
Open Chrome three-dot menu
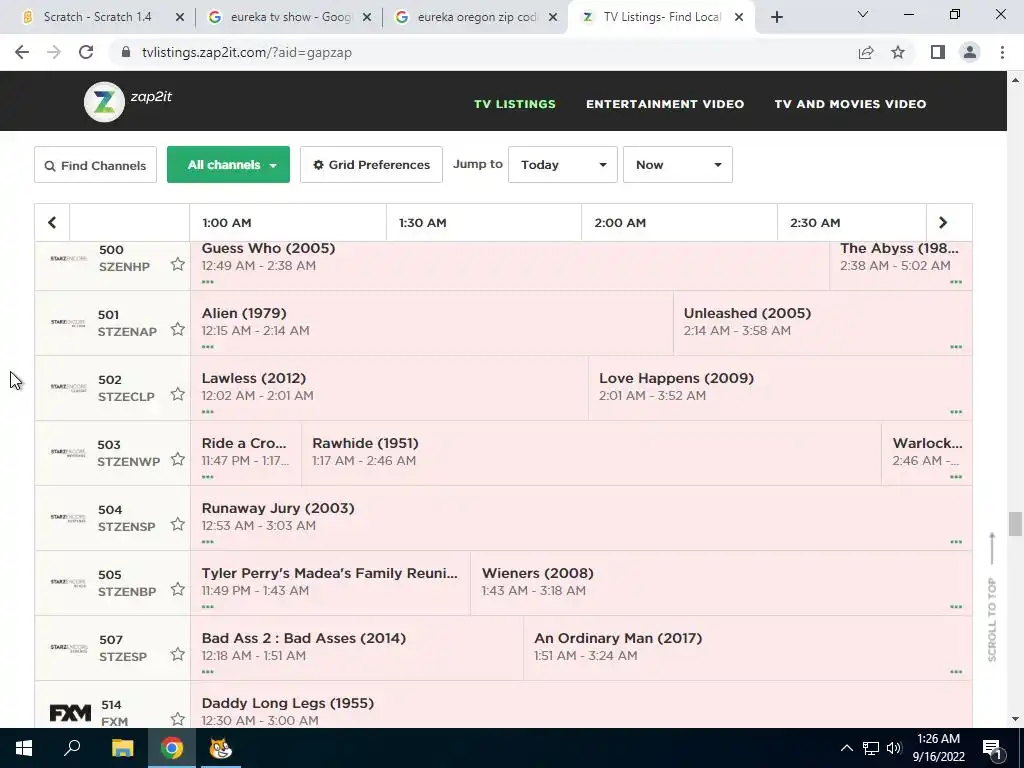tap(1002, 52)
